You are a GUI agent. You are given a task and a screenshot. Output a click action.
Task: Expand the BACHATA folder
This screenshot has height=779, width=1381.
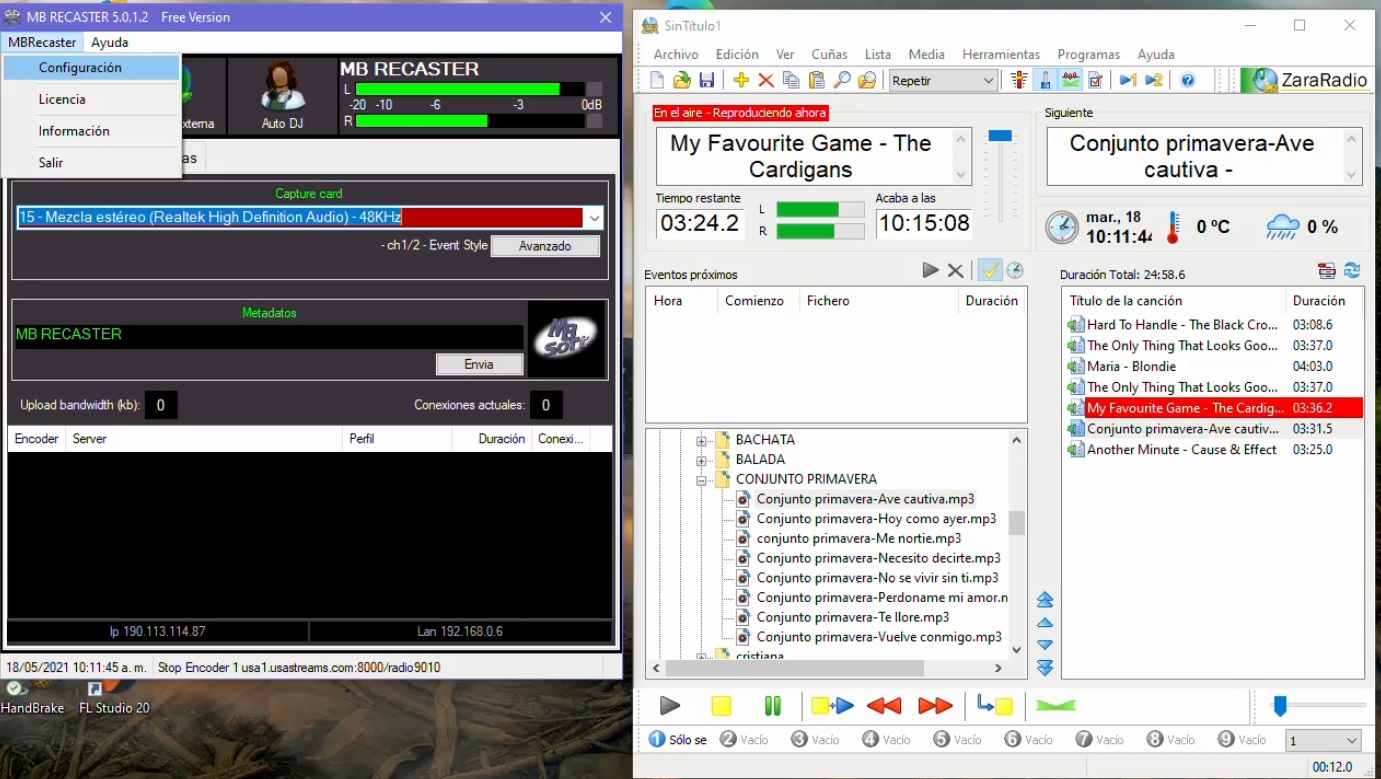(x=701, y=440)
